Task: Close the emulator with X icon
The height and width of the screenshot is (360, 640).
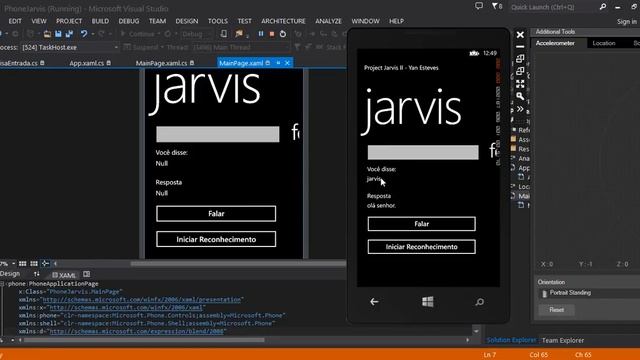Action: [520, 35]
